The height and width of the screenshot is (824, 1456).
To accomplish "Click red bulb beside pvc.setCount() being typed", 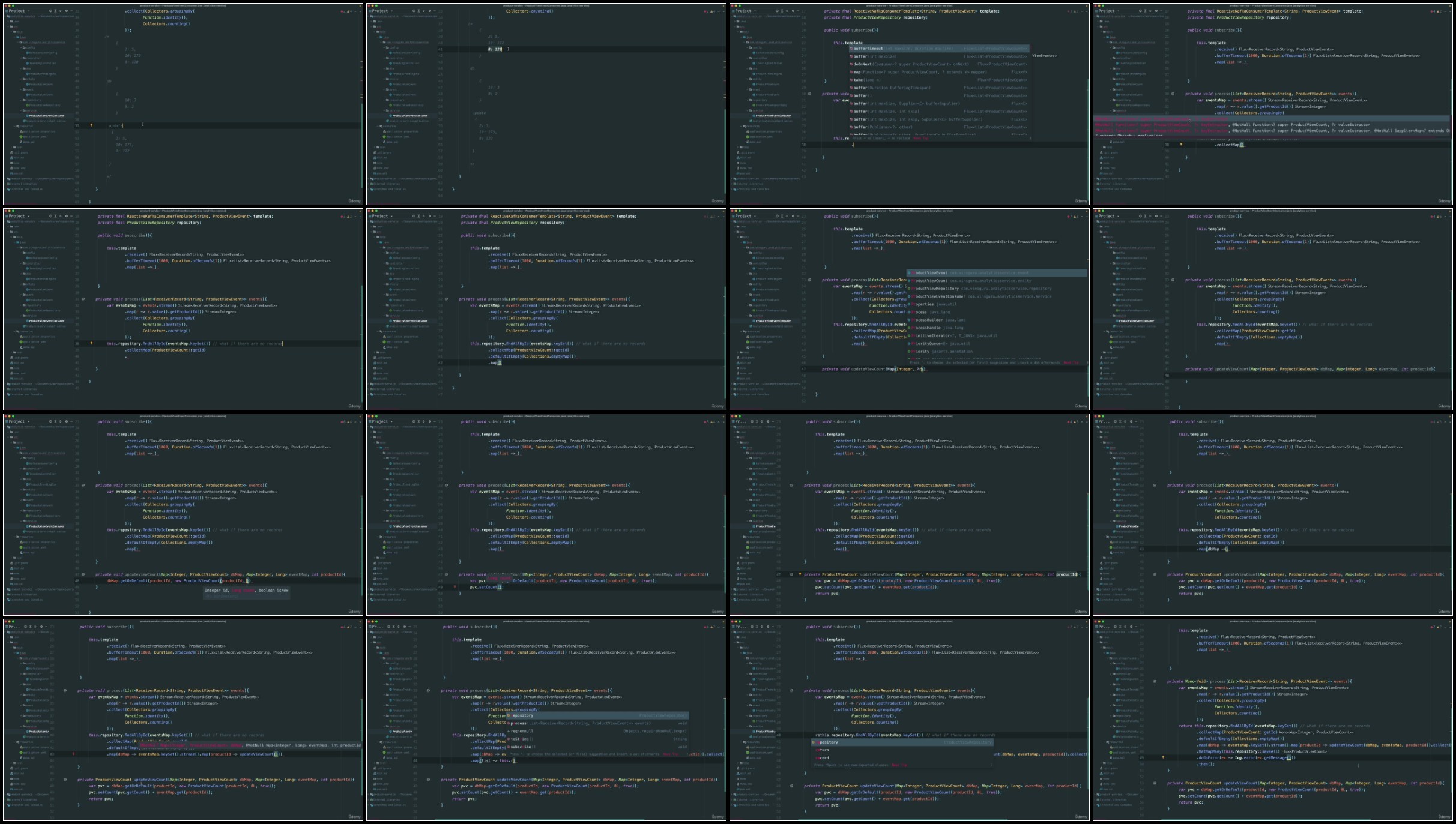I will pyautogui.click(x=455, y=587).
